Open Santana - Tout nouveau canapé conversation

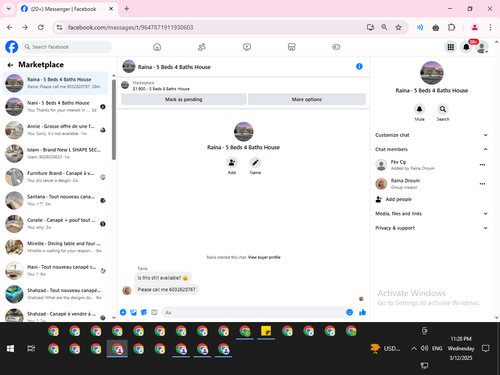tap(55, 200)
